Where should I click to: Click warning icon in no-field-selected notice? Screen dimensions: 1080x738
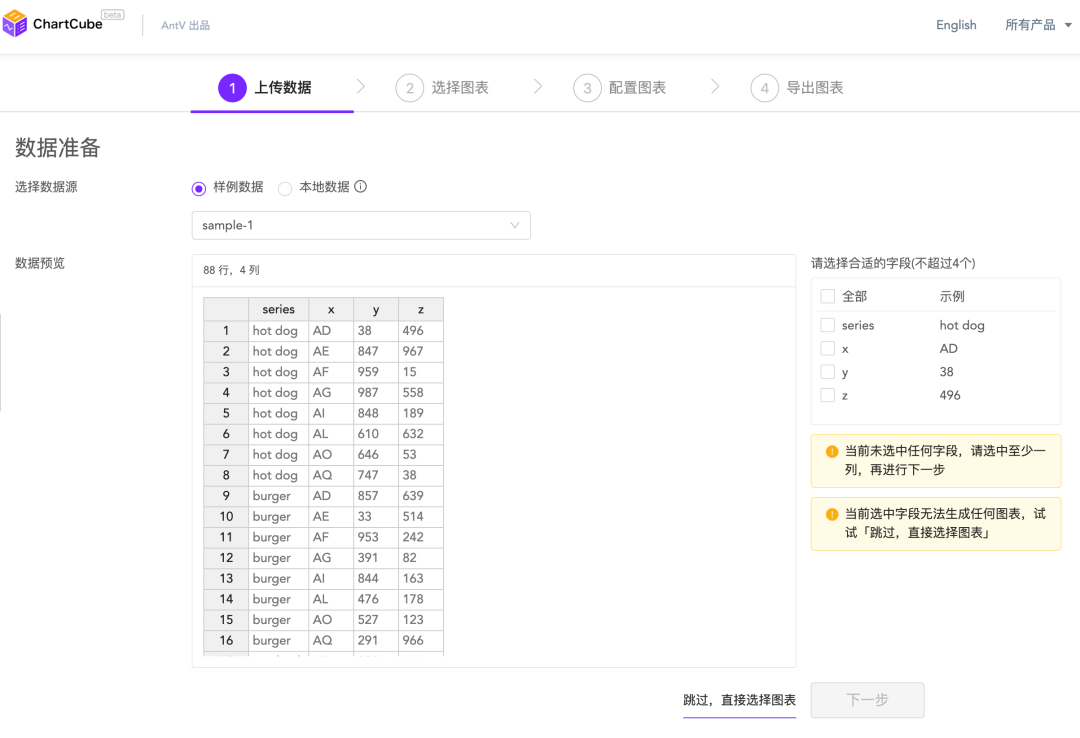832,452
